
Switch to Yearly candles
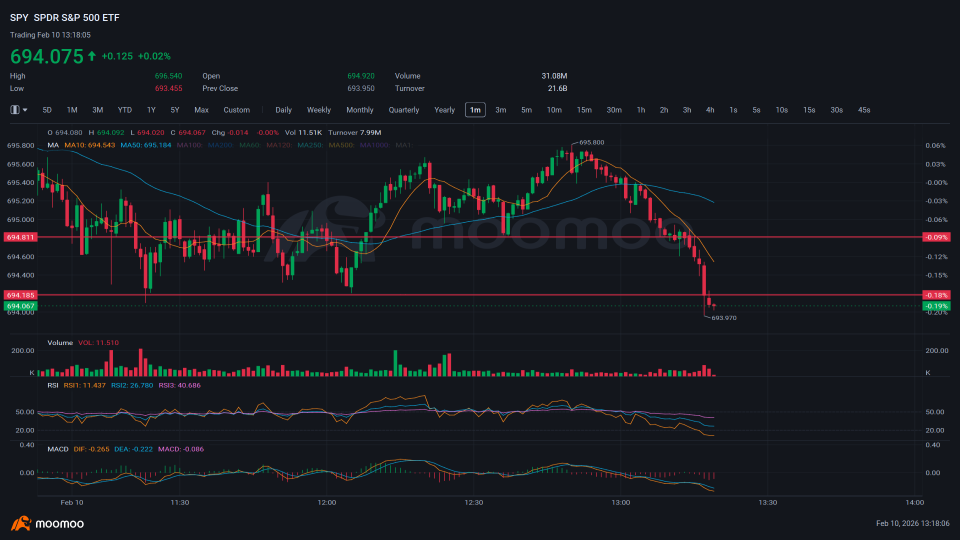444,110
